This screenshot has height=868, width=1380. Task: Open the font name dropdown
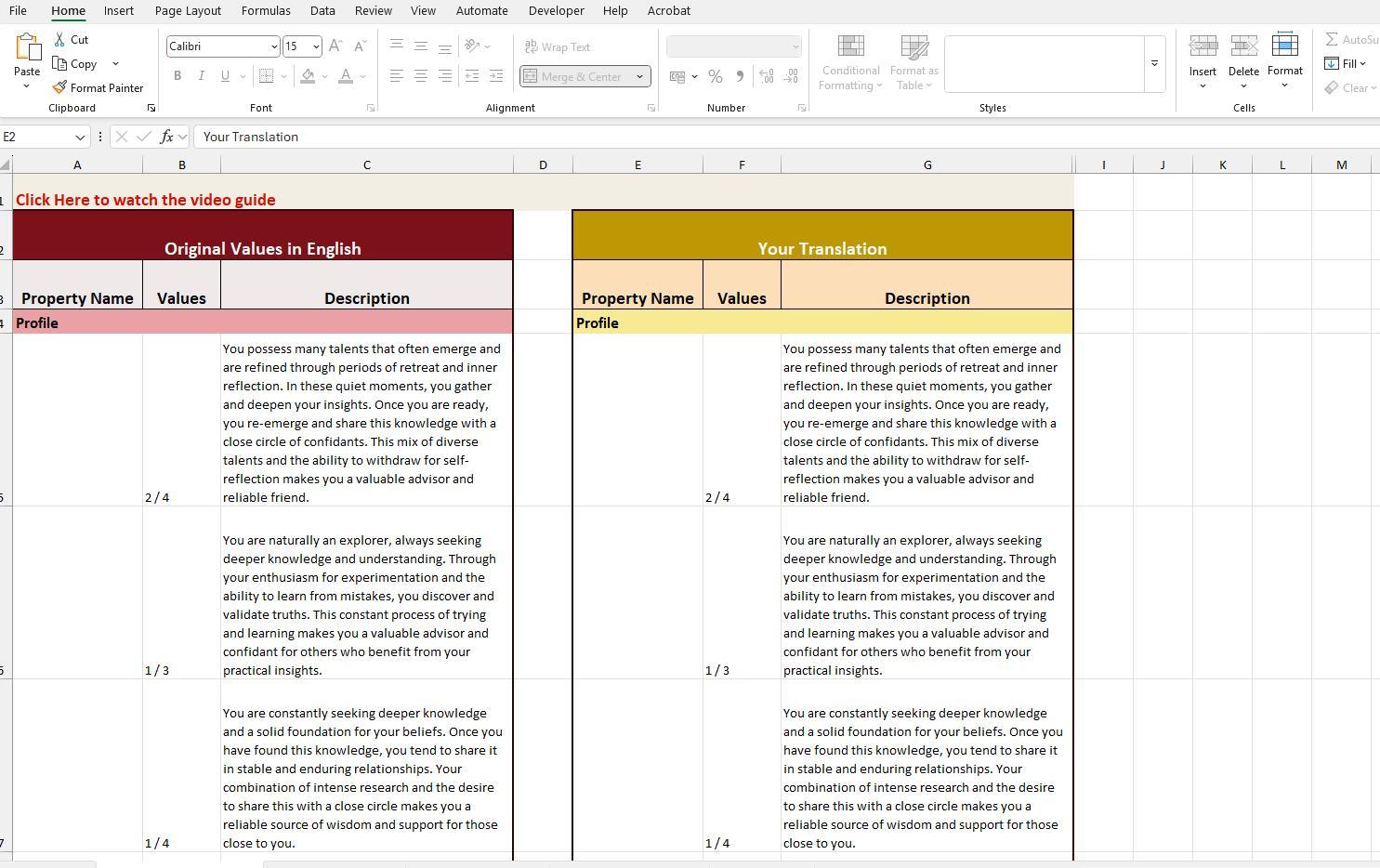[274, 46]
